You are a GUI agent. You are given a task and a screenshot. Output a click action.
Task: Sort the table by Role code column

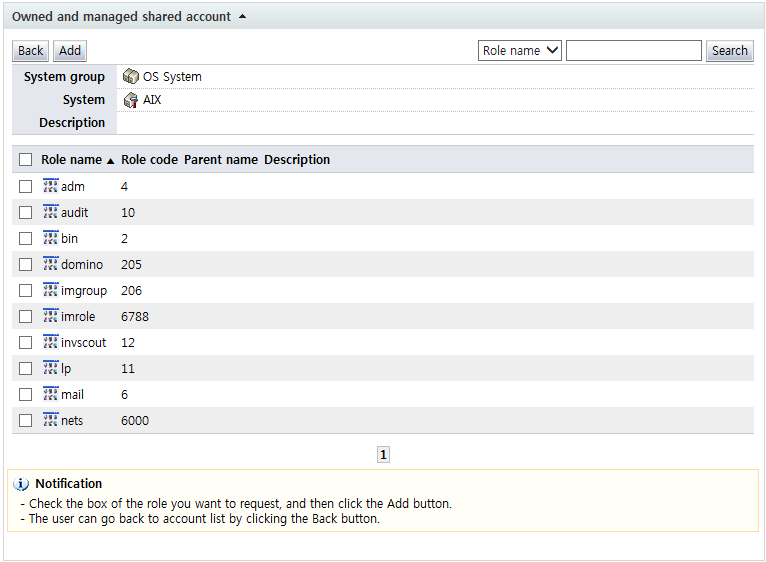point(149,160)
